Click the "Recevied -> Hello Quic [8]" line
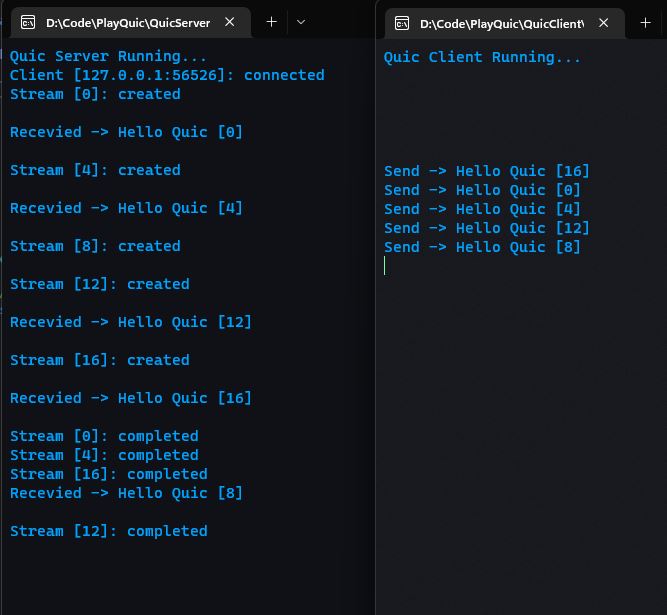This screenshot has width=667, height=615. pyautogui.click(x=126, y=493)
